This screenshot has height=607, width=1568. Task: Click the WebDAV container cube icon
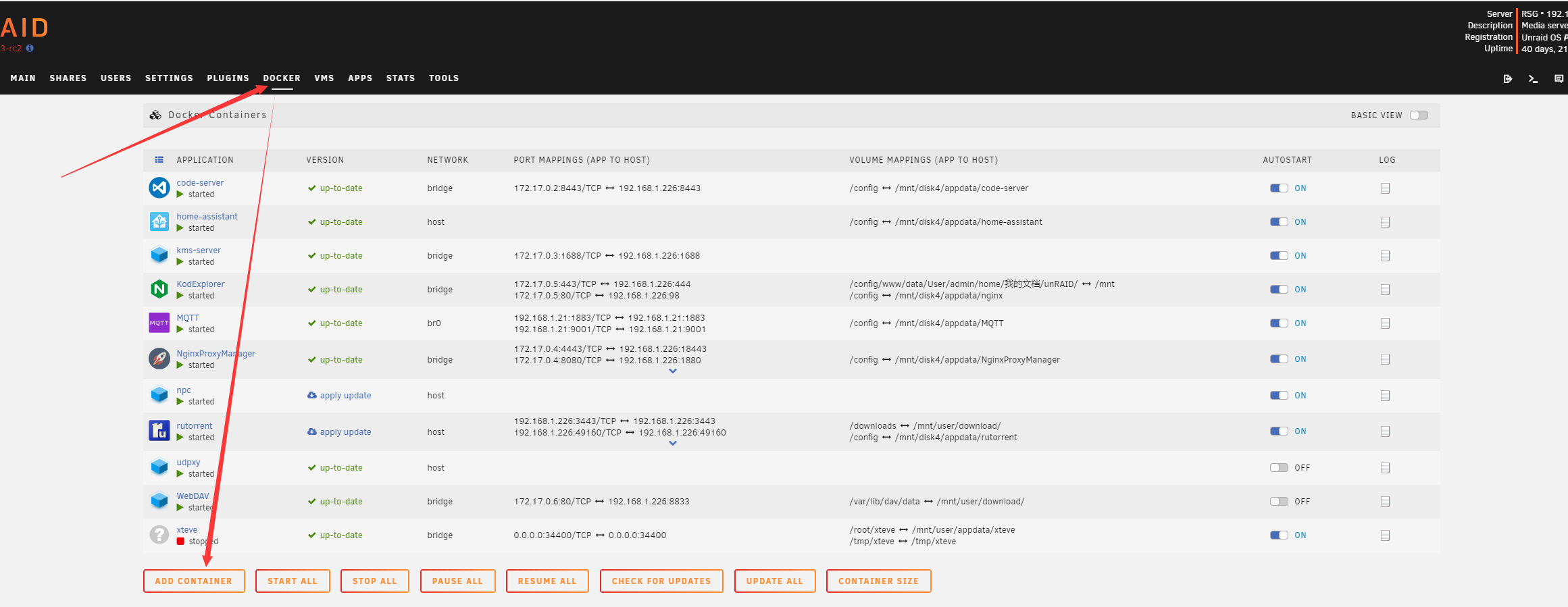pos(159,501)
